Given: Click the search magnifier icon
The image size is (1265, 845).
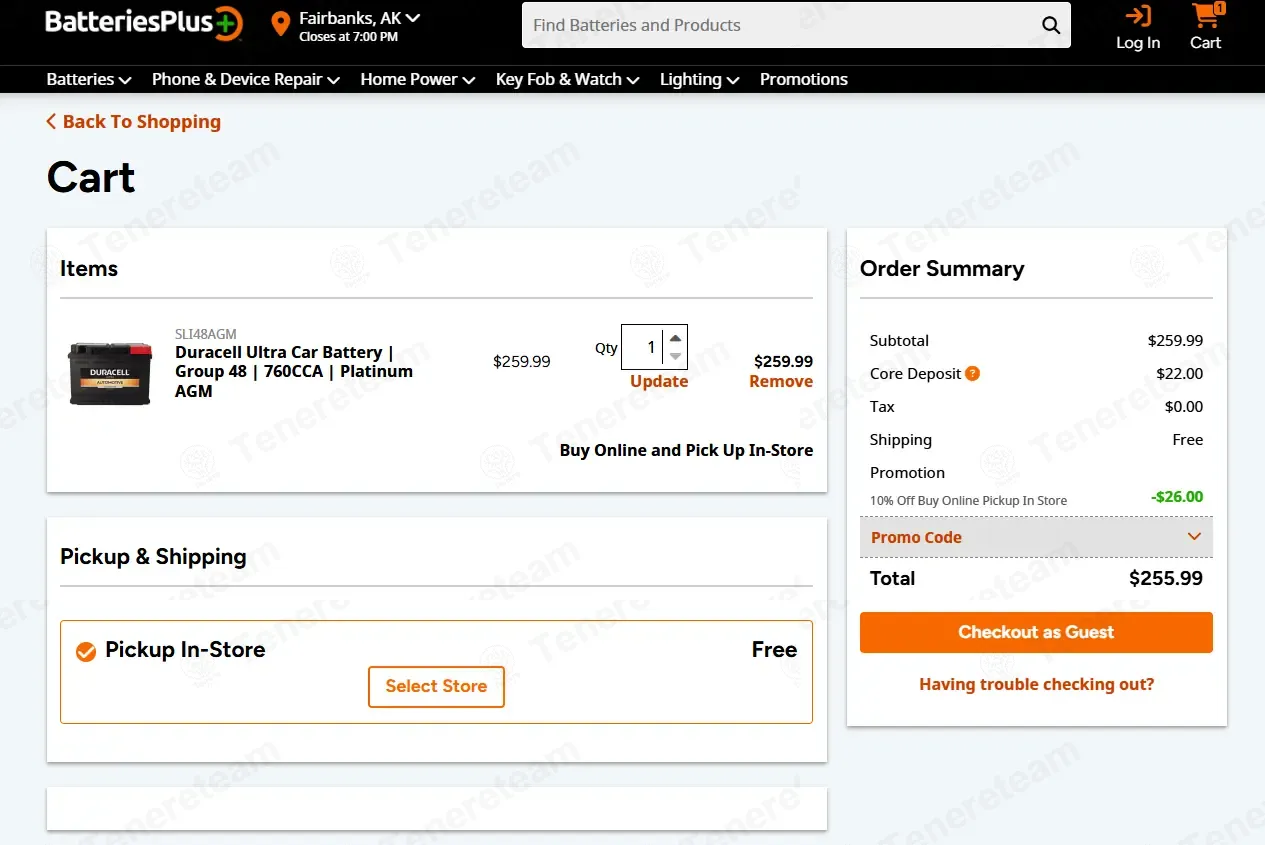Looking at the screenshot, I should (1051, 25).
